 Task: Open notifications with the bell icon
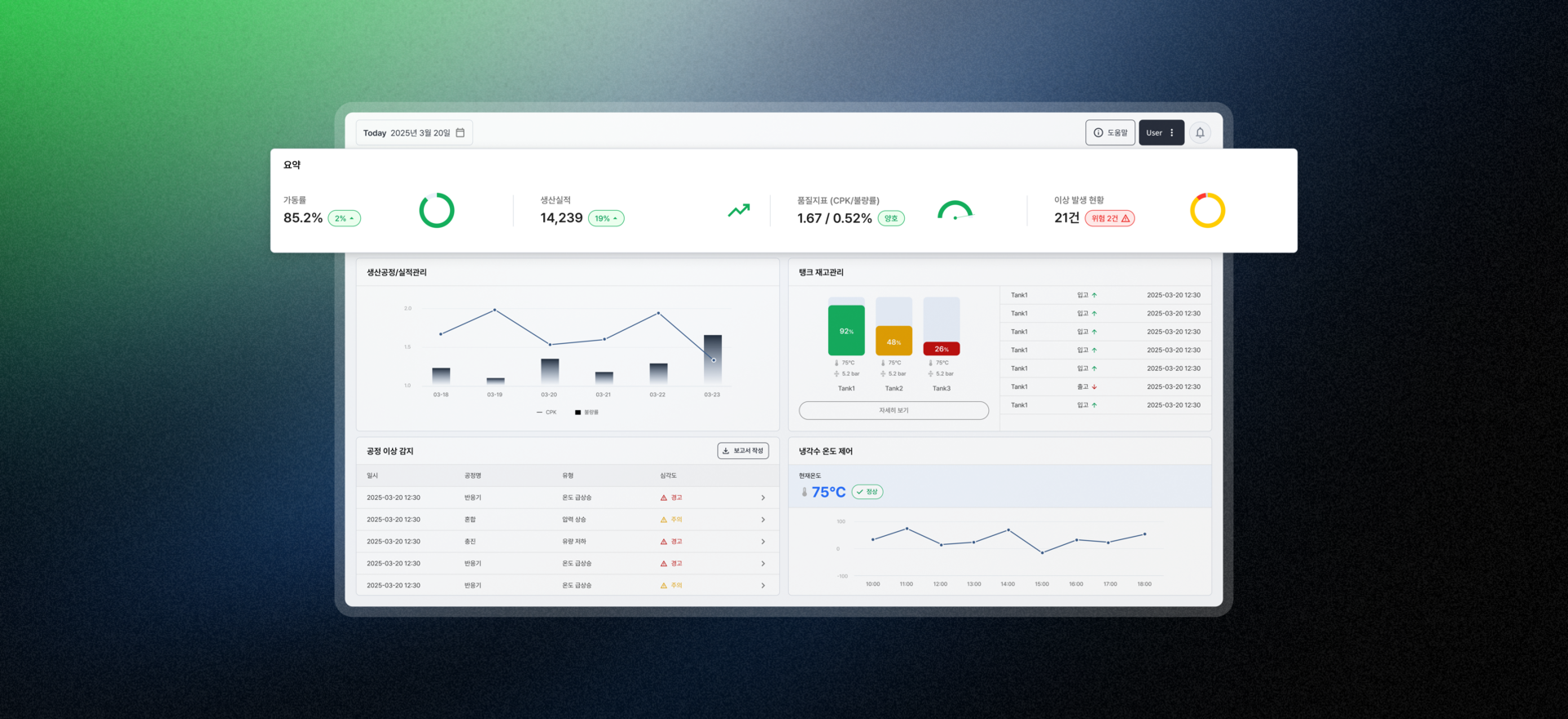tap(1200, 132)
